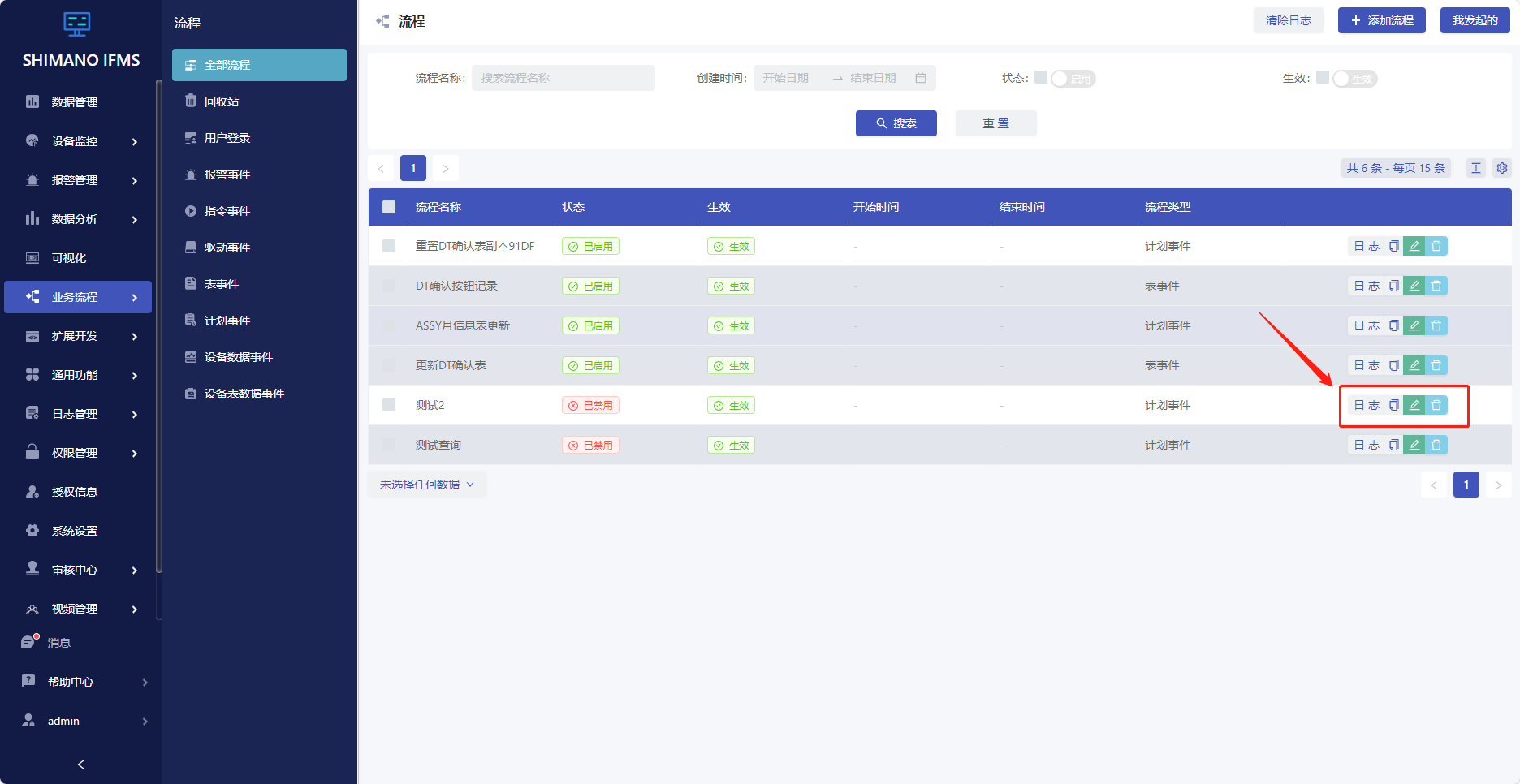1520x784 pixels.
Task: Expand the 报警管理 sidebar menu
Action: [x=77, y=180]
